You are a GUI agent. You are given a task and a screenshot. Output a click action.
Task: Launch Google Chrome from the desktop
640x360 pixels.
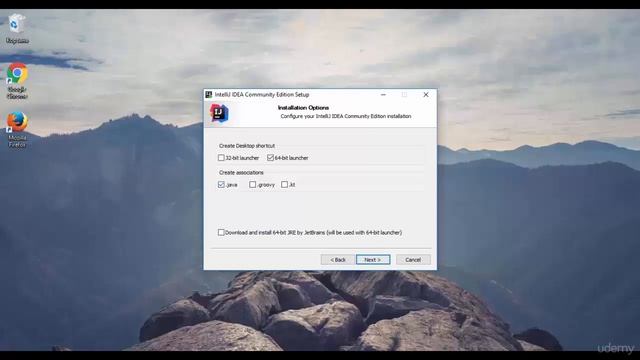(17, 81)
